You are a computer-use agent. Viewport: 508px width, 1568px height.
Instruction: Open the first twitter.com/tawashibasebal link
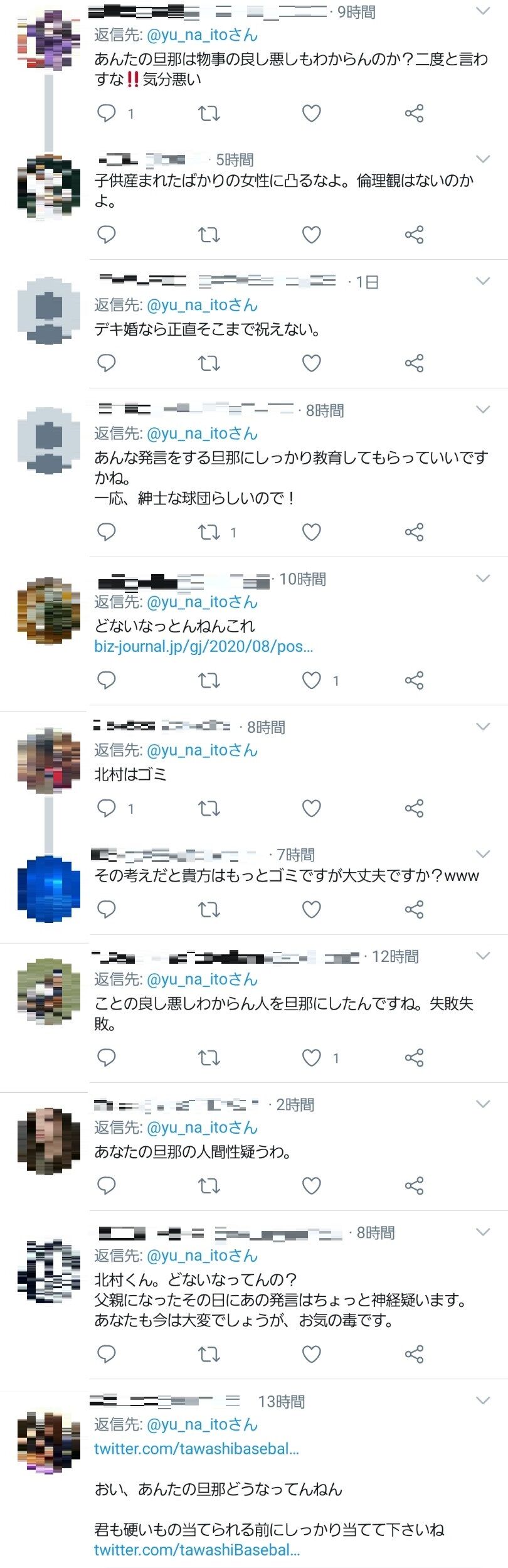coord(196,1449)
